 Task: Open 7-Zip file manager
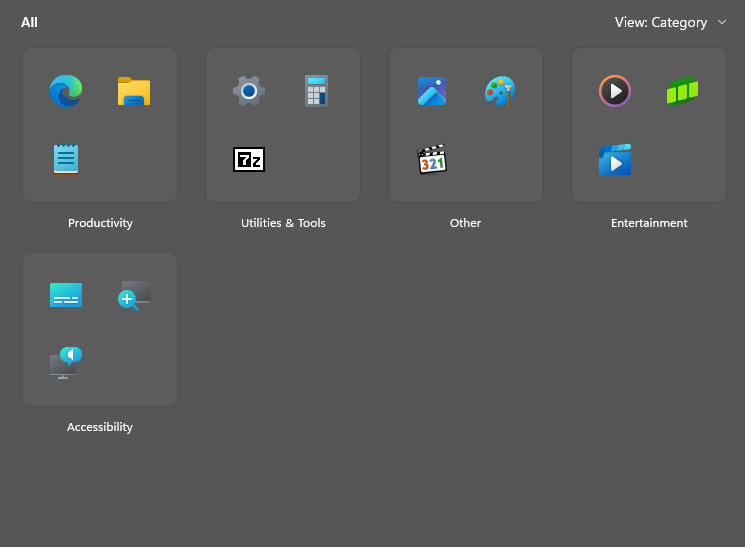249,159
